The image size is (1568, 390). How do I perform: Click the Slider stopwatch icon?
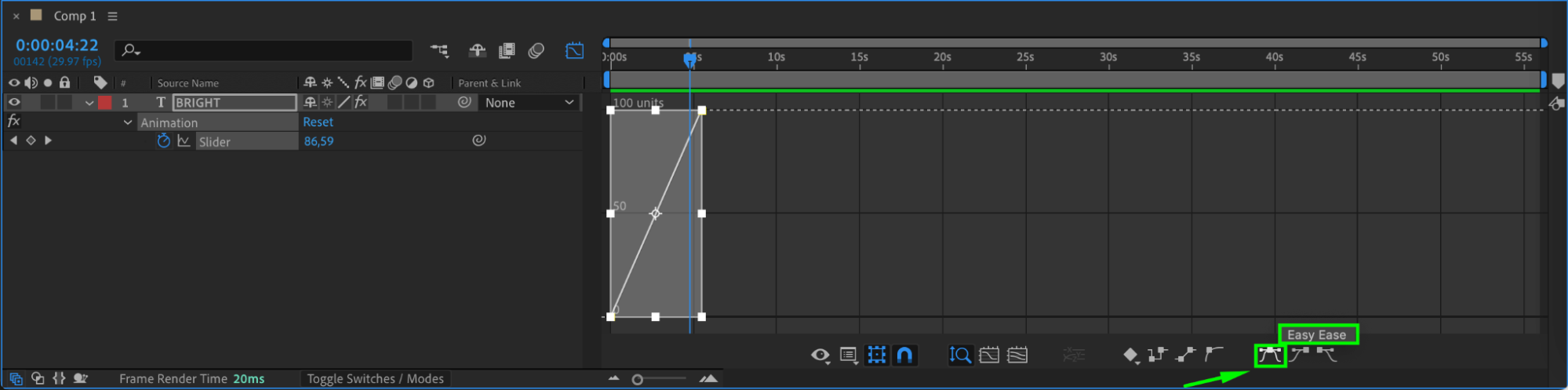(x=163, y=141)
